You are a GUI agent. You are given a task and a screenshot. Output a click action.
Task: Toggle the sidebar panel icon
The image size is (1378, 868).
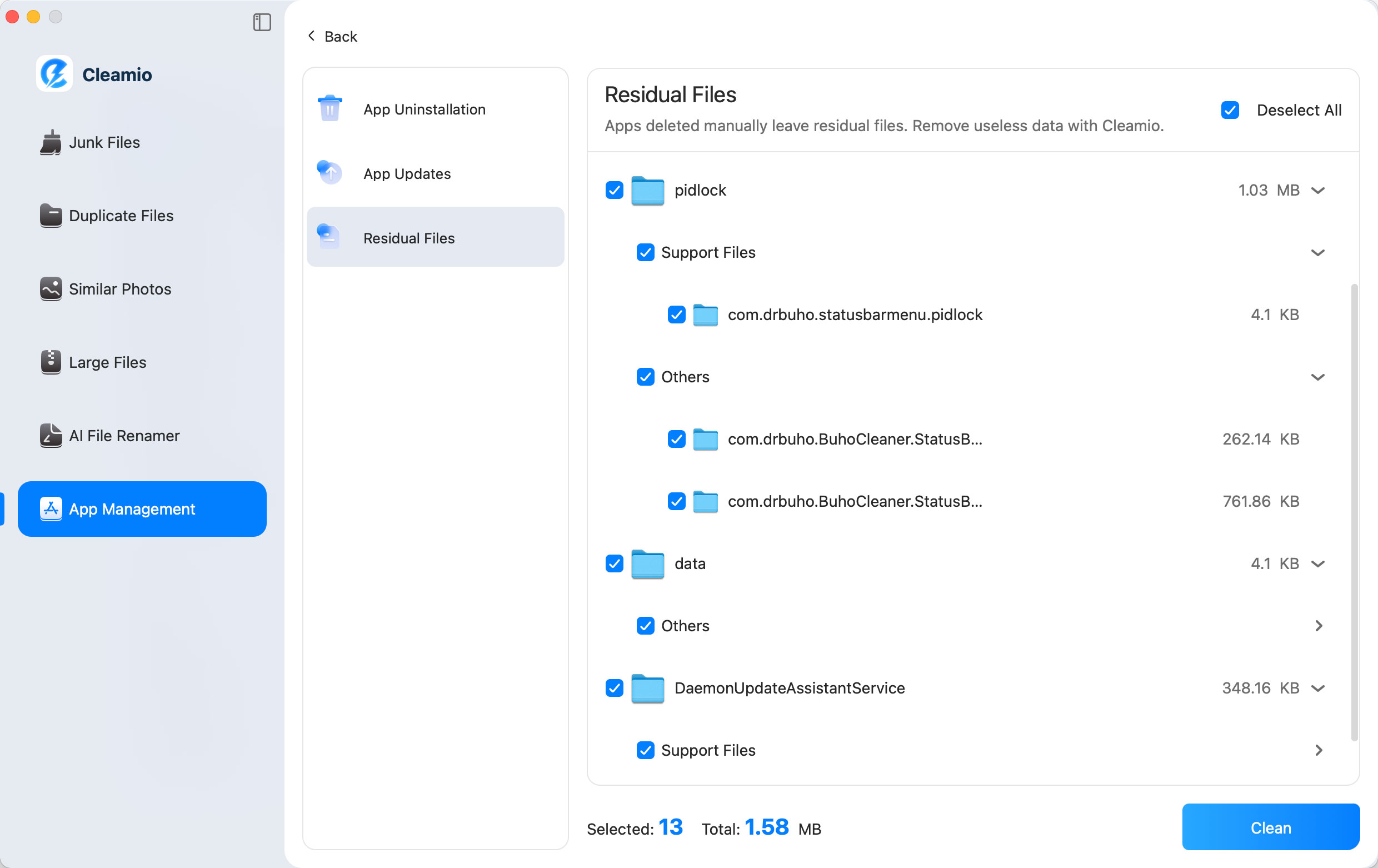pyautogui.click(x=262, y=22)
